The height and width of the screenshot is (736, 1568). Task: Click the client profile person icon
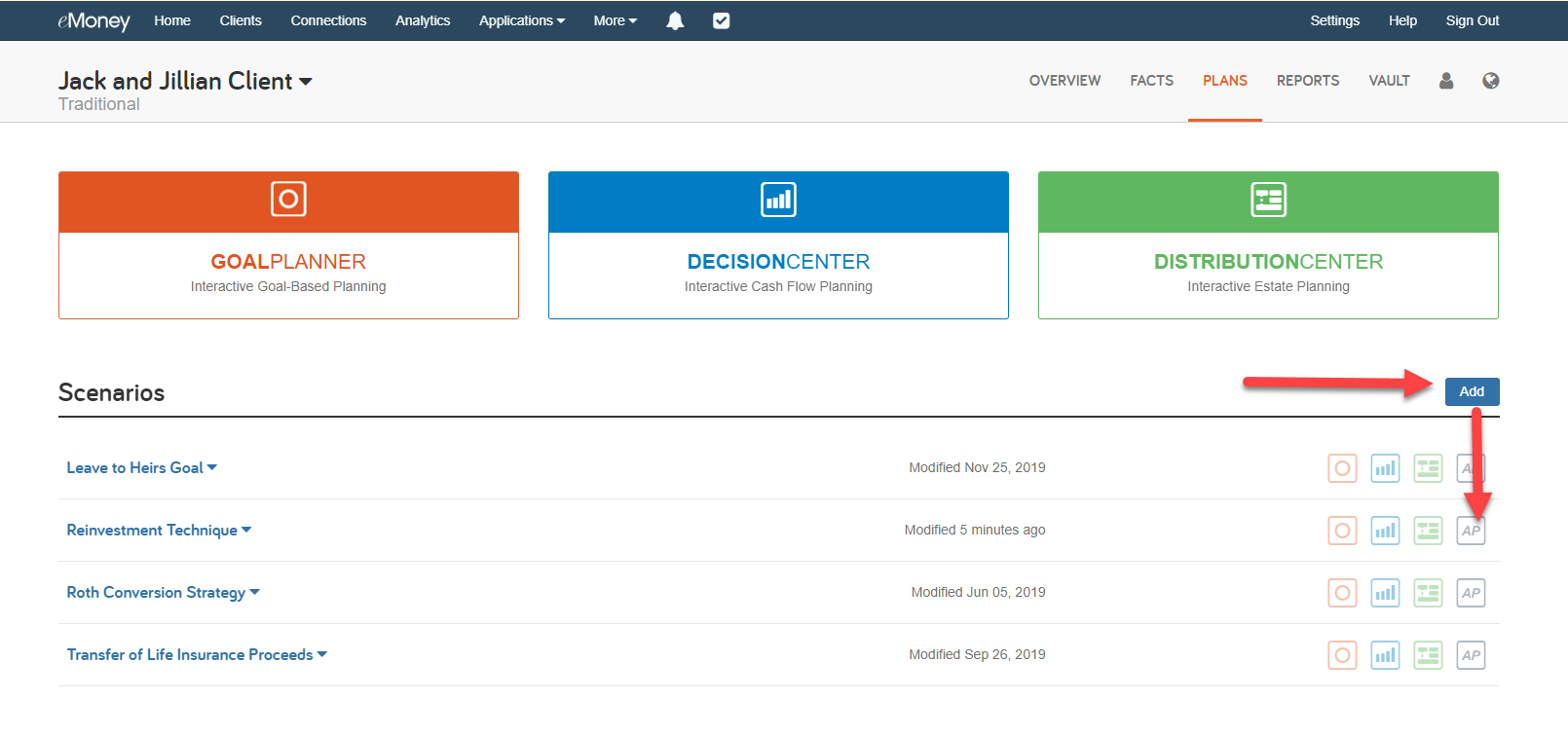click(1446, 81)
